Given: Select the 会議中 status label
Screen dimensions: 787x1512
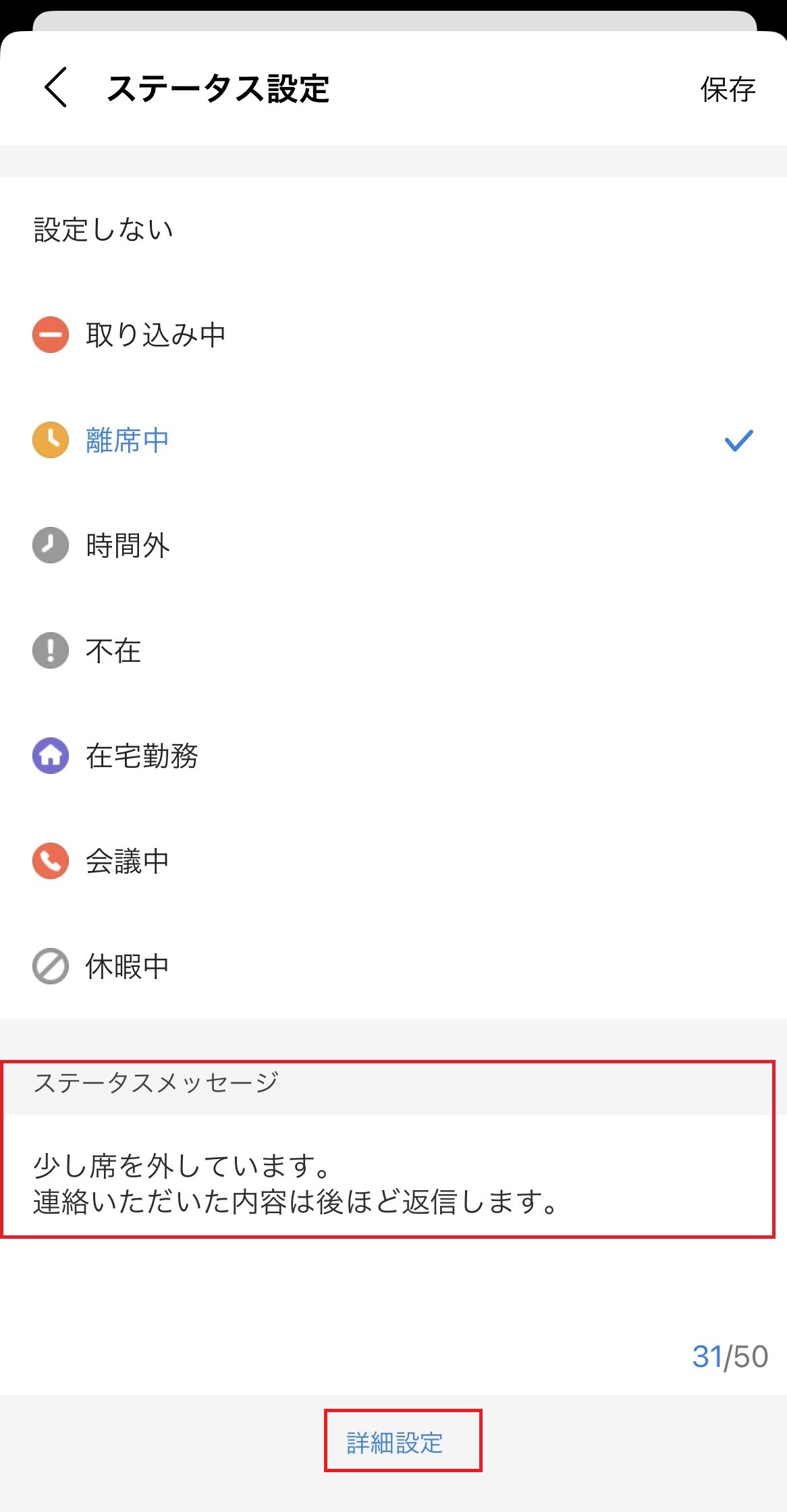Looking at the screenshot, I should tap(128, 861).
